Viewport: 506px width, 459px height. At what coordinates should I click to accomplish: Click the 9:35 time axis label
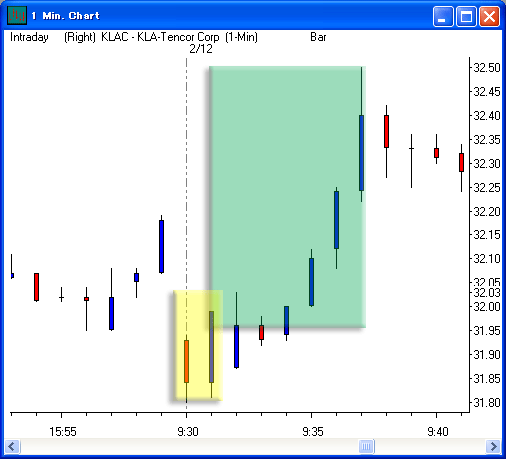click(313, 432)
